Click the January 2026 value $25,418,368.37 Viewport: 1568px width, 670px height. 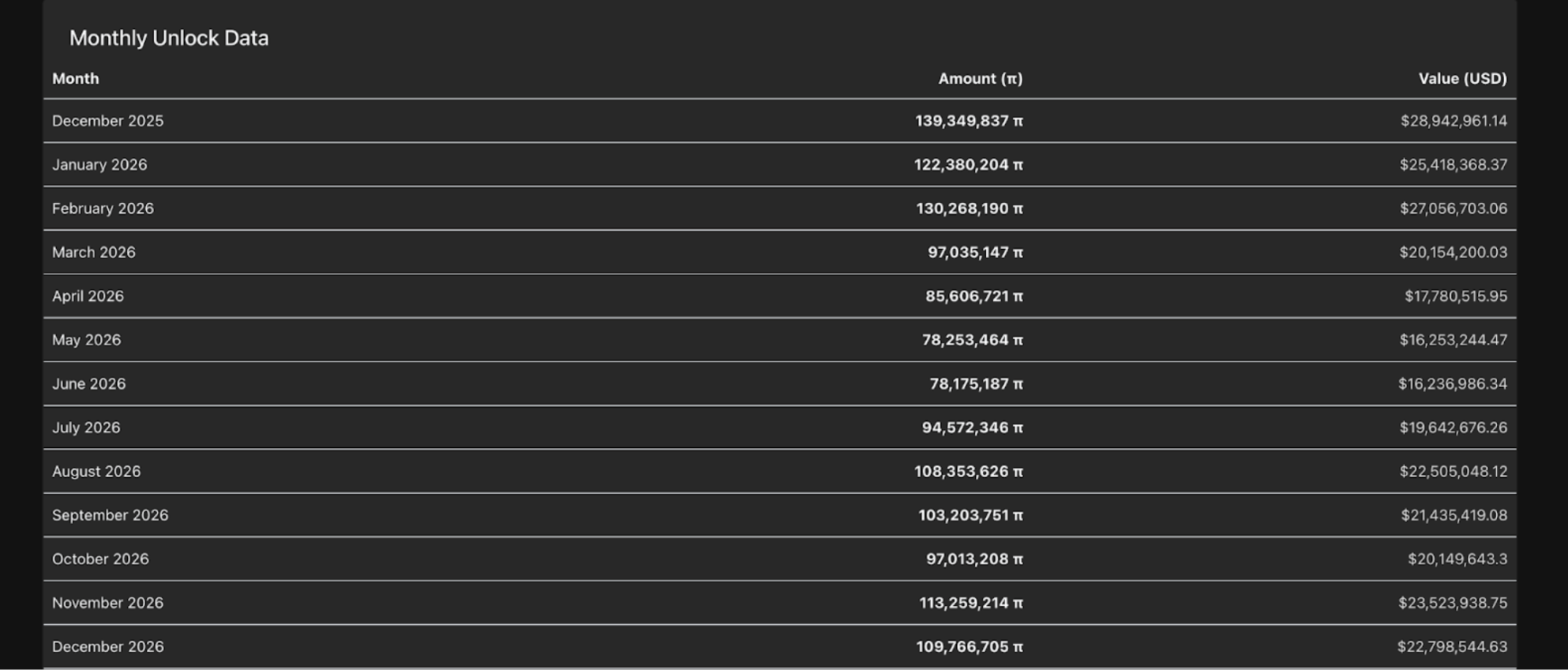pos(1453,165)
